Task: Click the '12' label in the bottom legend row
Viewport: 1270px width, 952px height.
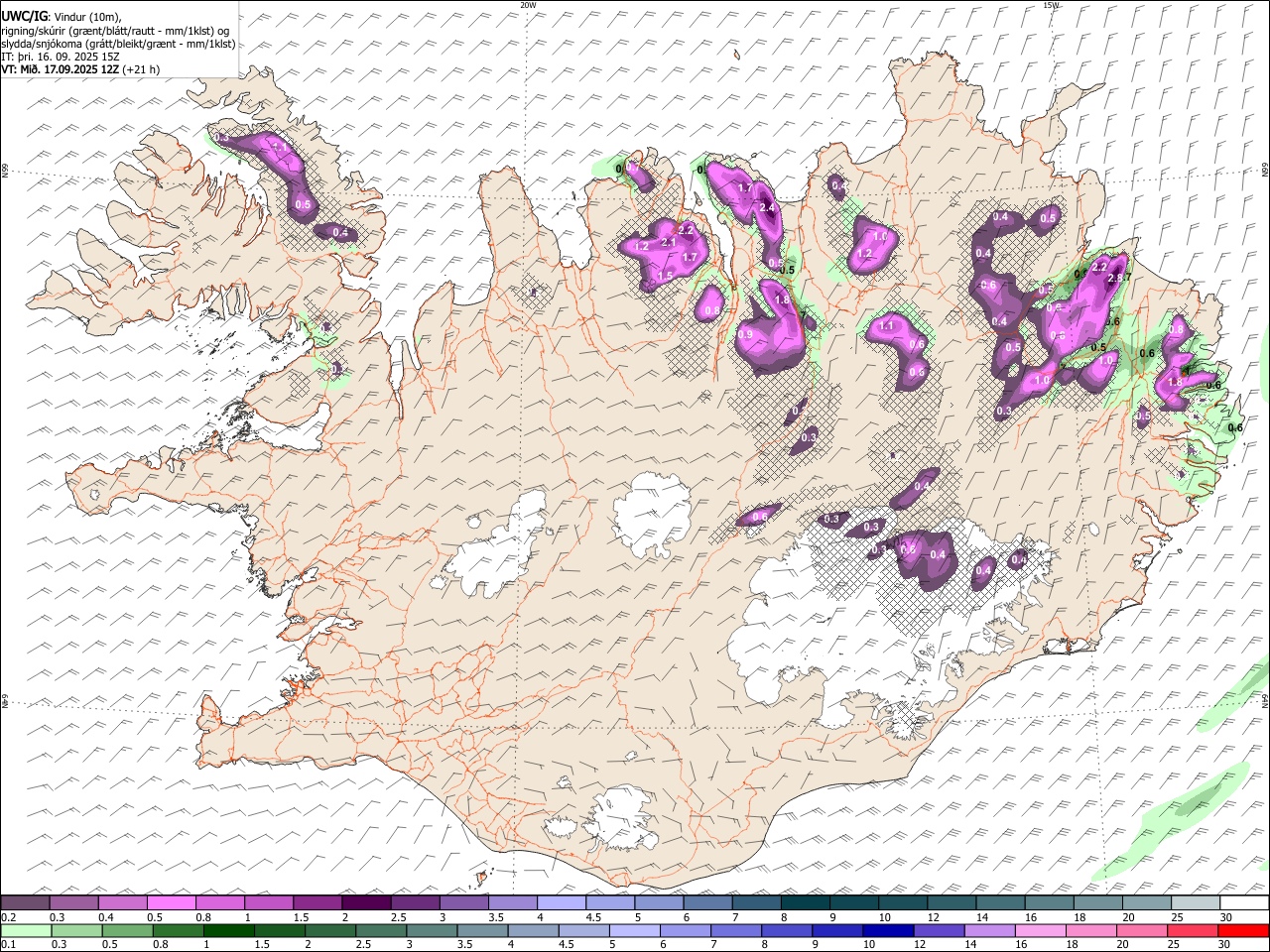Action: pyautogui.click(x=921, y=944)
